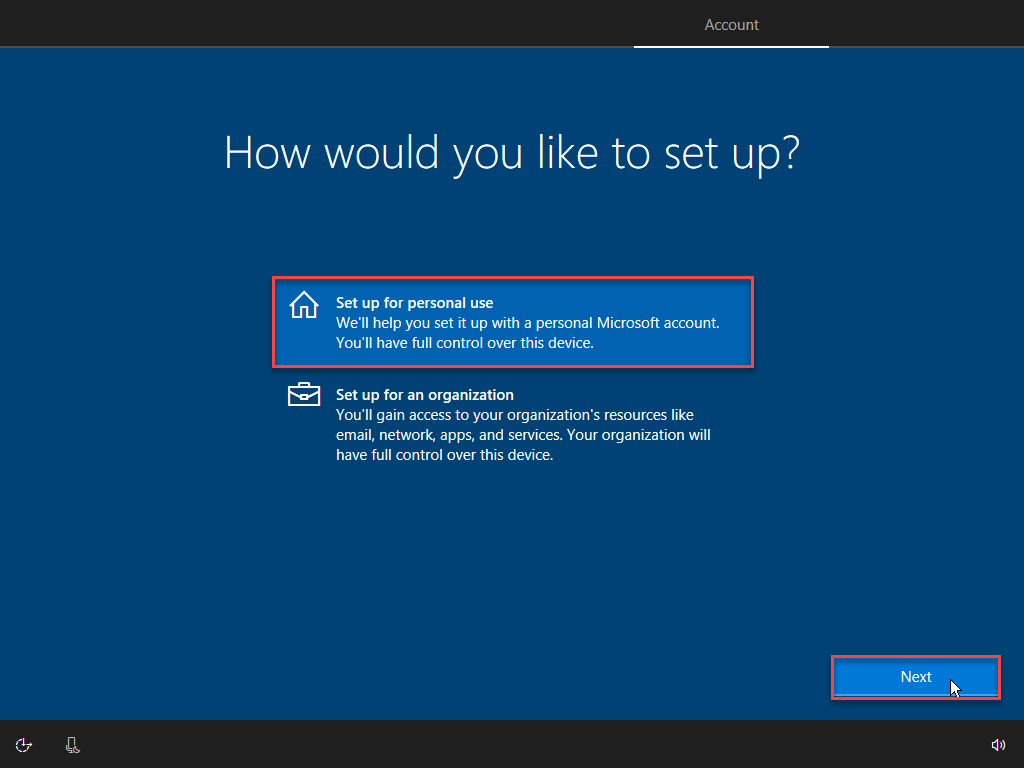Click the volume speaker icon at bottom right
The height and width of the screenshot is (768, 1024).
998,745
